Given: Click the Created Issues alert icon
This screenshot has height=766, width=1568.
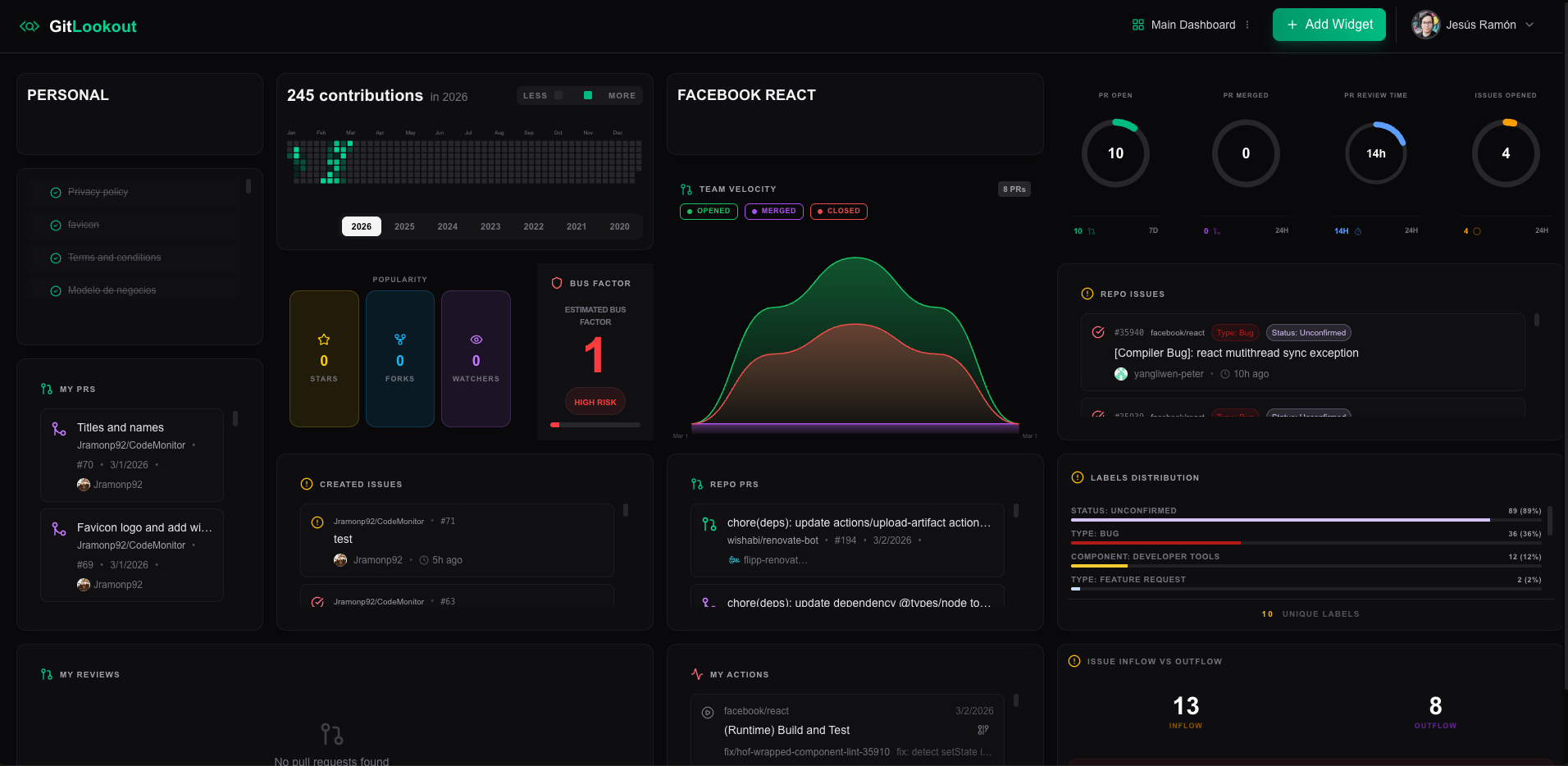Looking at the screenshot, I should click(307, 484).
